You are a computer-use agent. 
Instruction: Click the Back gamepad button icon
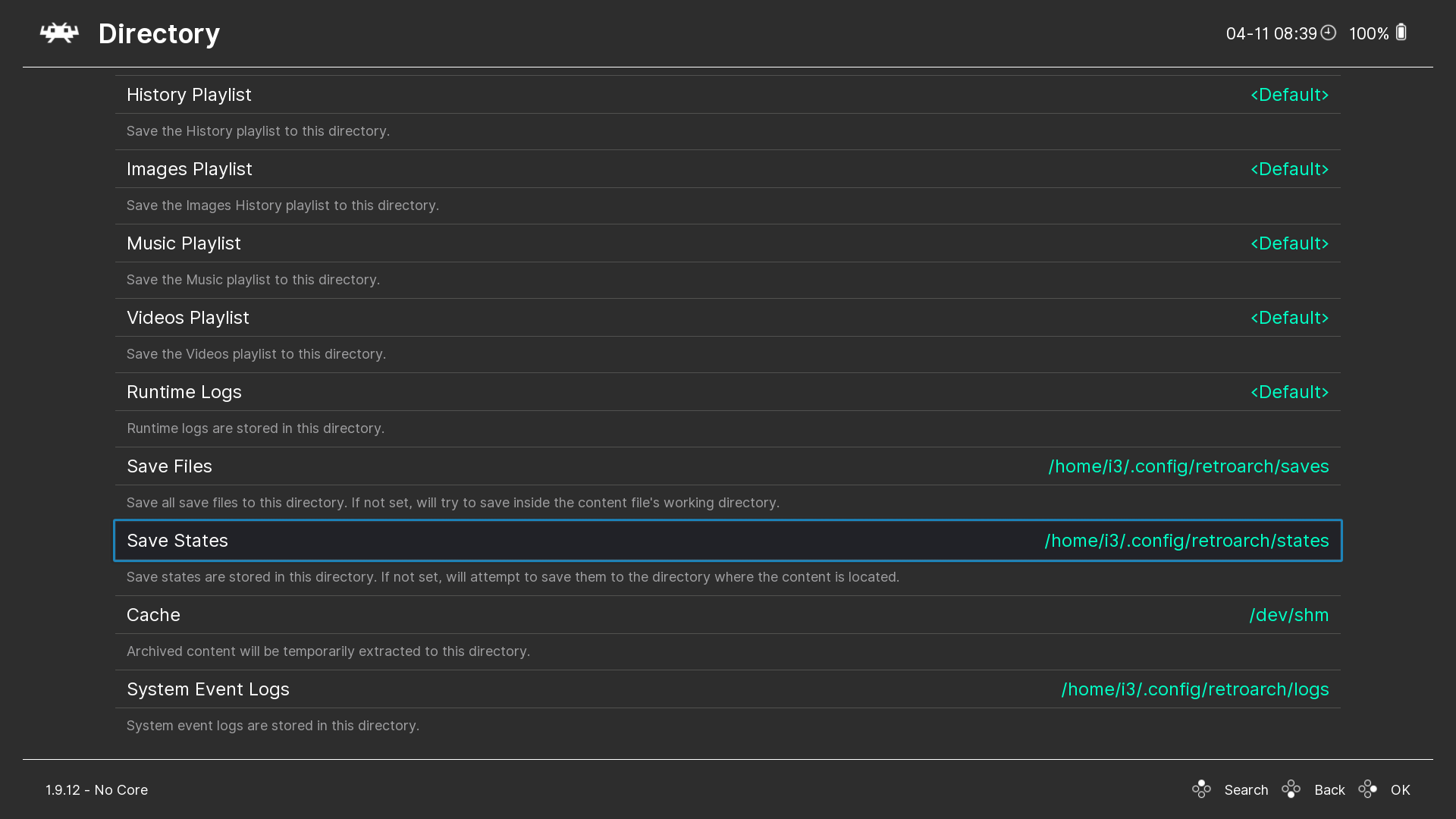pos(1291,789)
